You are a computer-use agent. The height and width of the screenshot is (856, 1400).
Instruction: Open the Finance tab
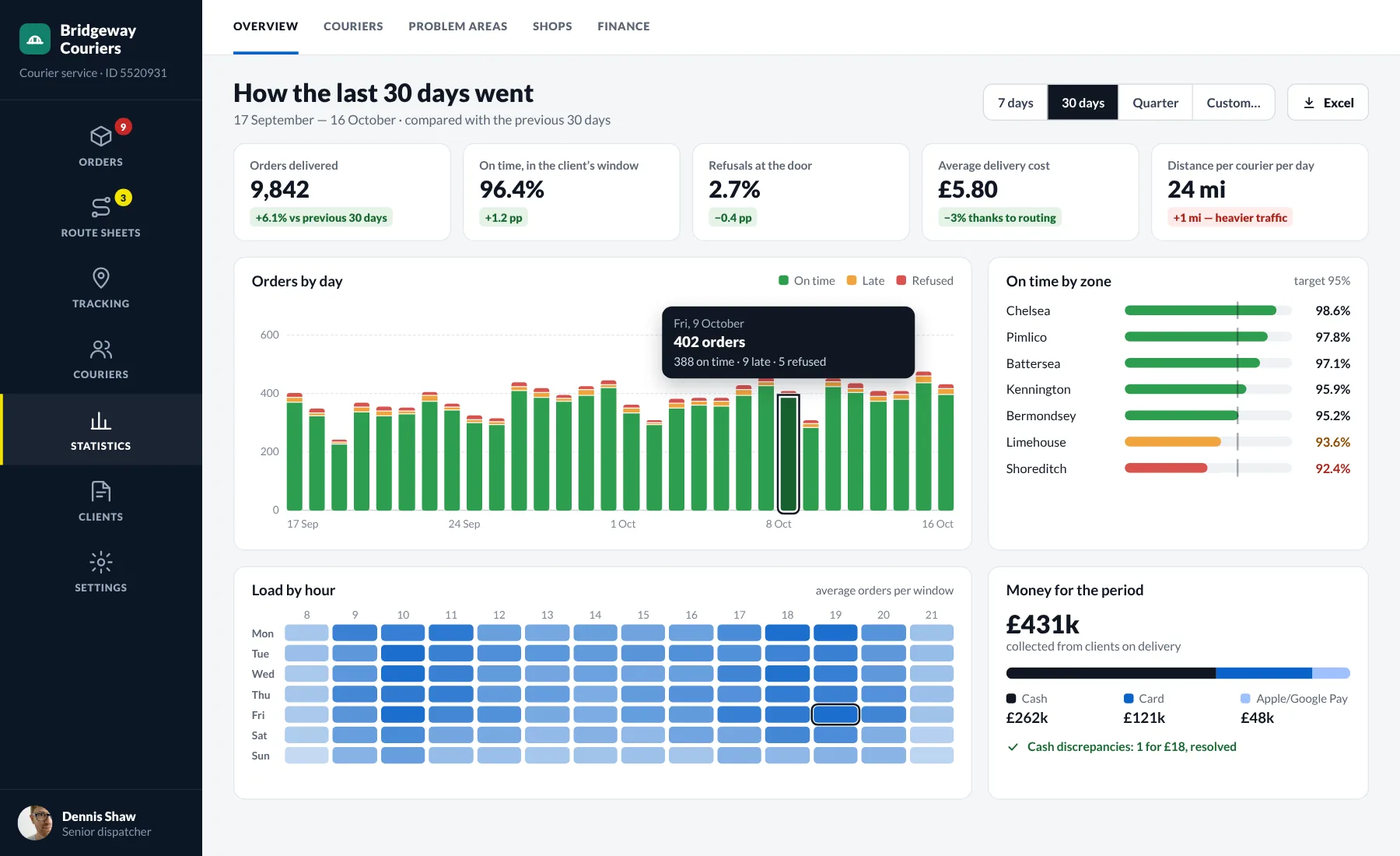pyautogui.click(x=624, y=26)
